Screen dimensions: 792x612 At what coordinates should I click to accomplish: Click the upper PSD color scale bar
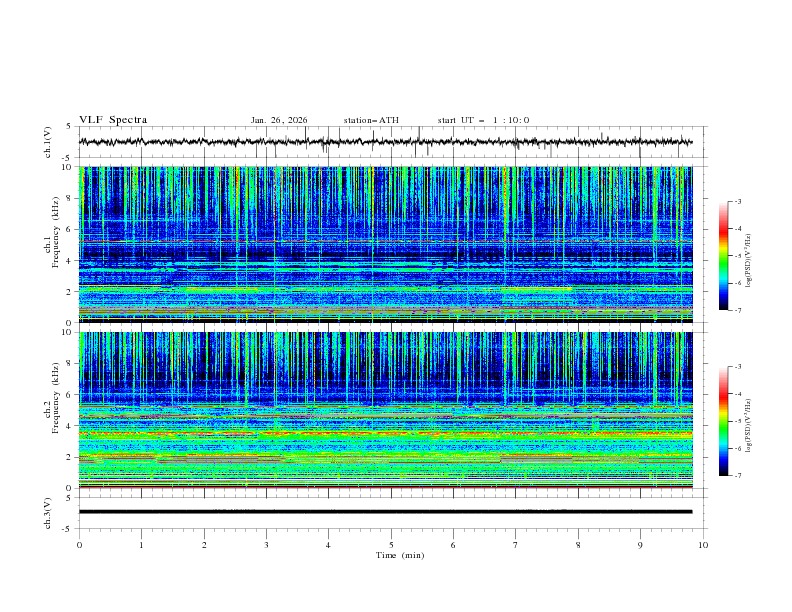click(x=723, y=256)
